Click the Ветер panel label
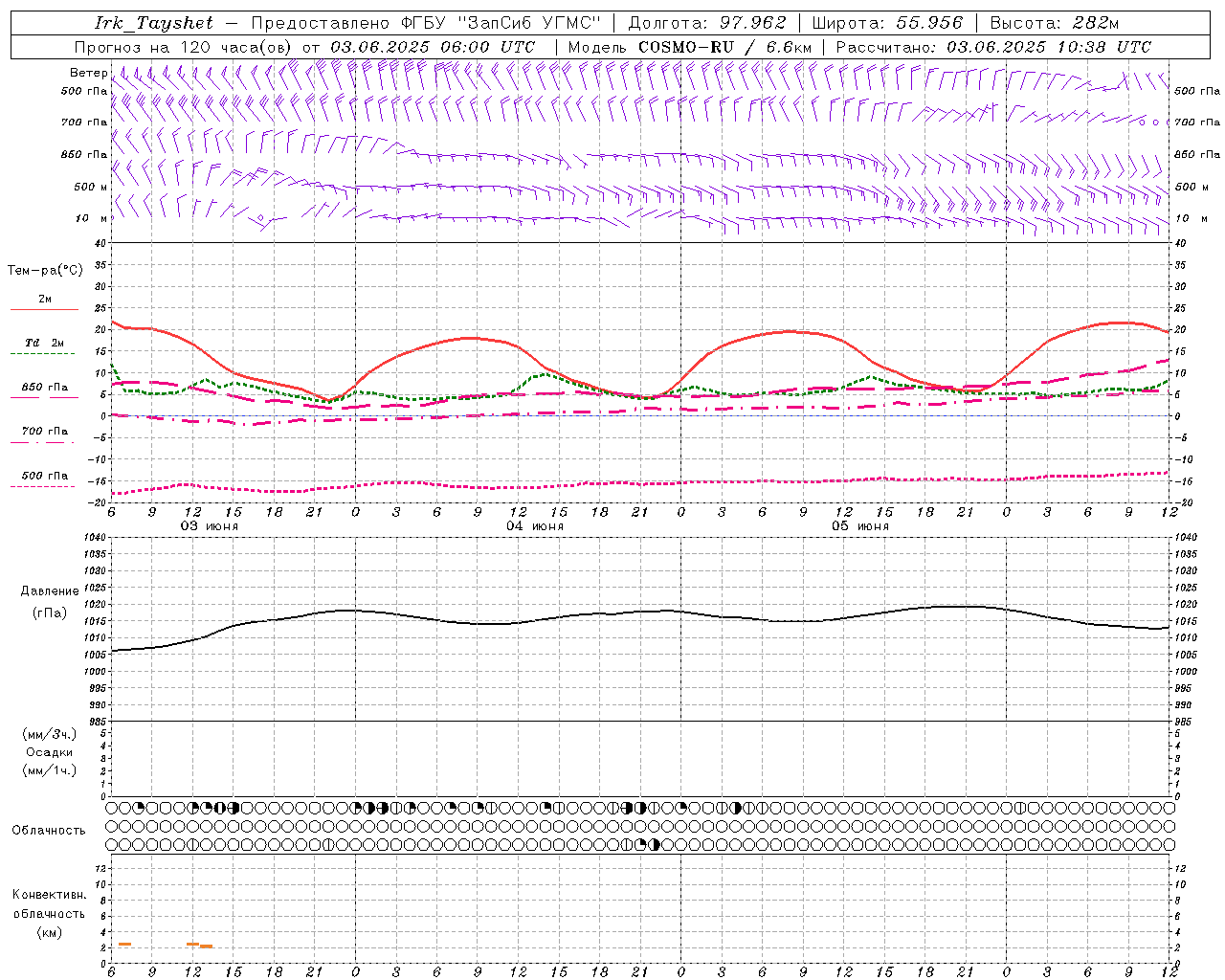The width and height of the screenshot is (1225, 980). point(88,73)
